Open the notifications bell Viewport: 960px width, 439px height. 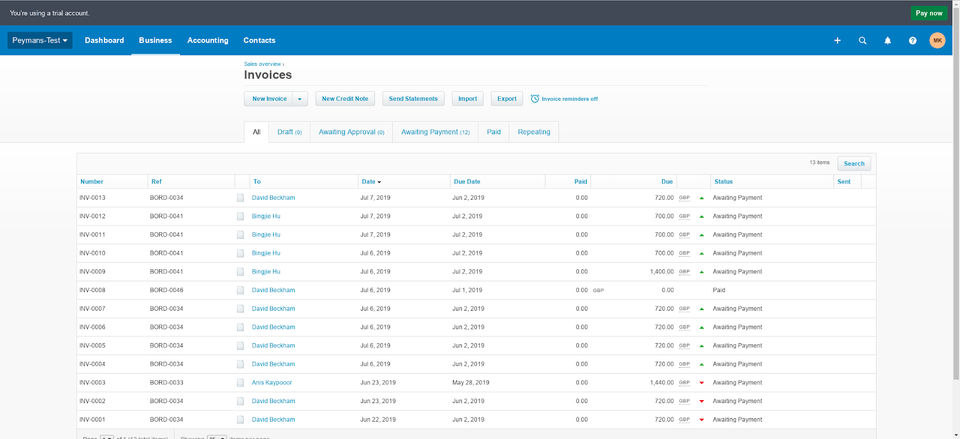coord(888,40)
